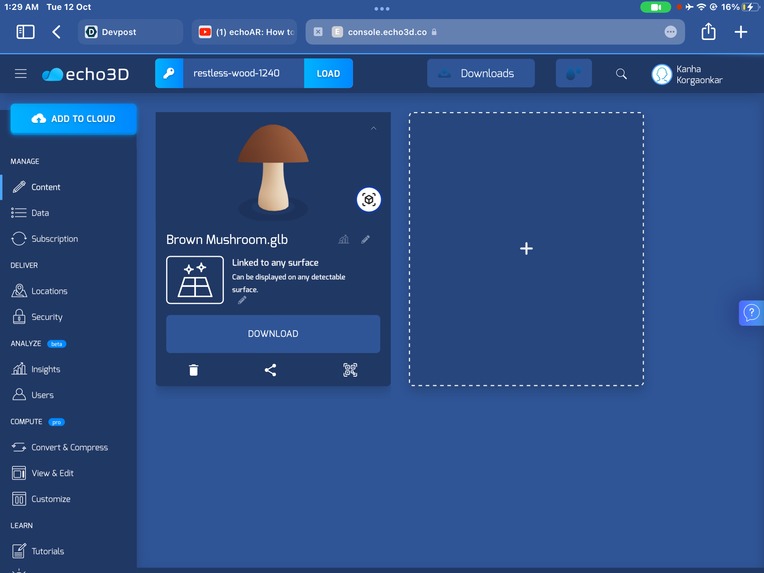
Task: Open Data in the sidebar
Action: coord(30,213)
